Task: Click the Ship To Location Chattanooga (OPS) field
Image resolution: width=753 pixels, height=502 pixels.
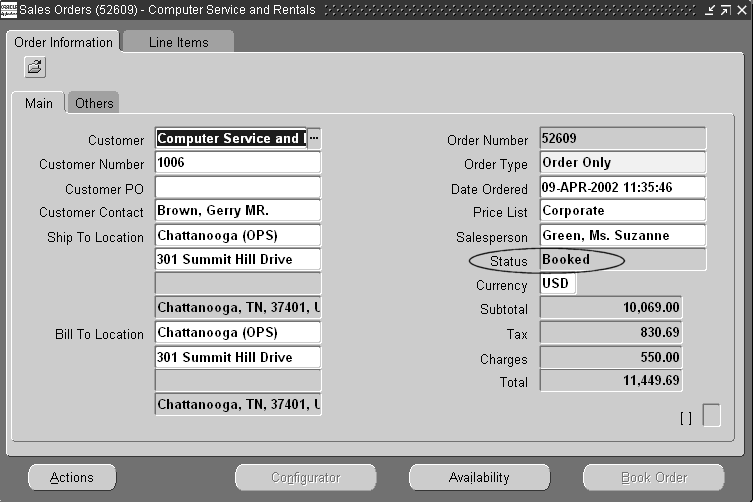Action: pyautogui.click(x=238, y=235)
